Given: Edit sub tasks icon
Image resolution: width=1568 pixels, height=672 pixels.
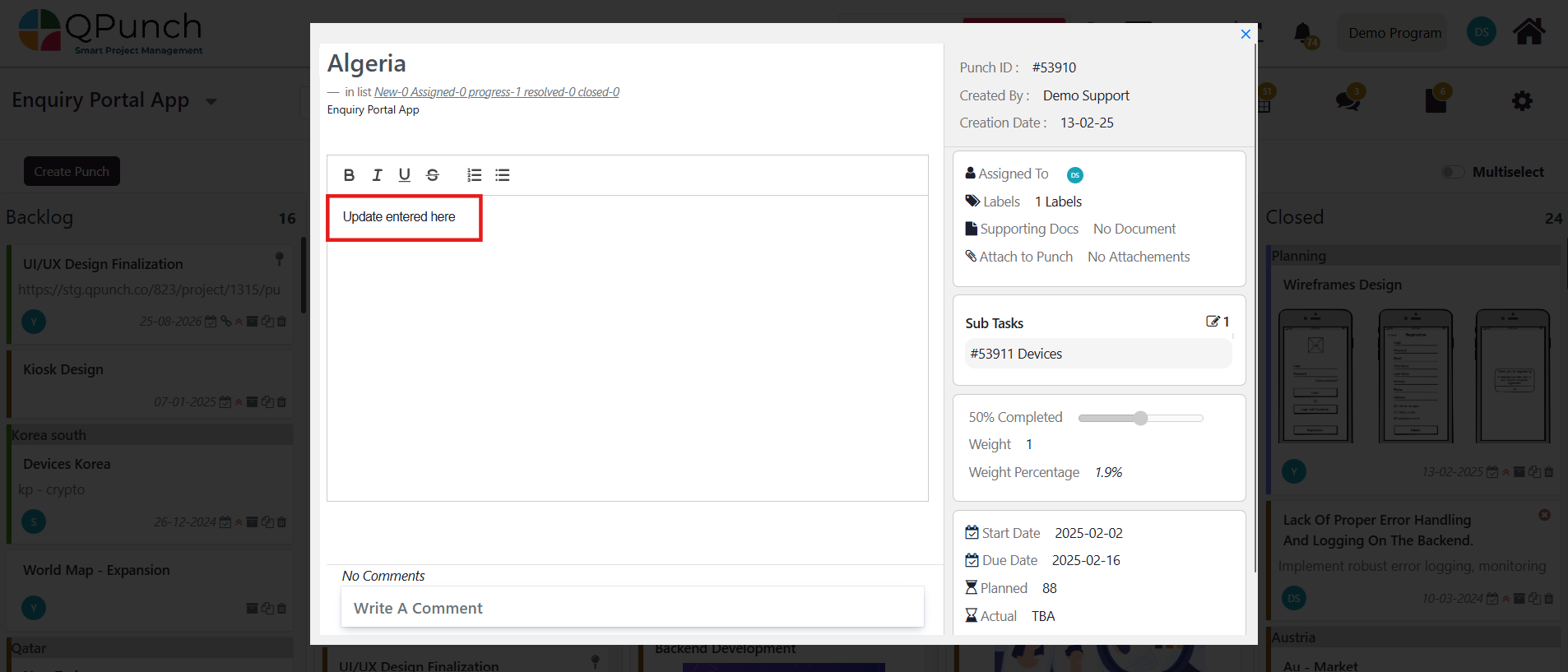Looking at the screenshot, I should 1213,322.
